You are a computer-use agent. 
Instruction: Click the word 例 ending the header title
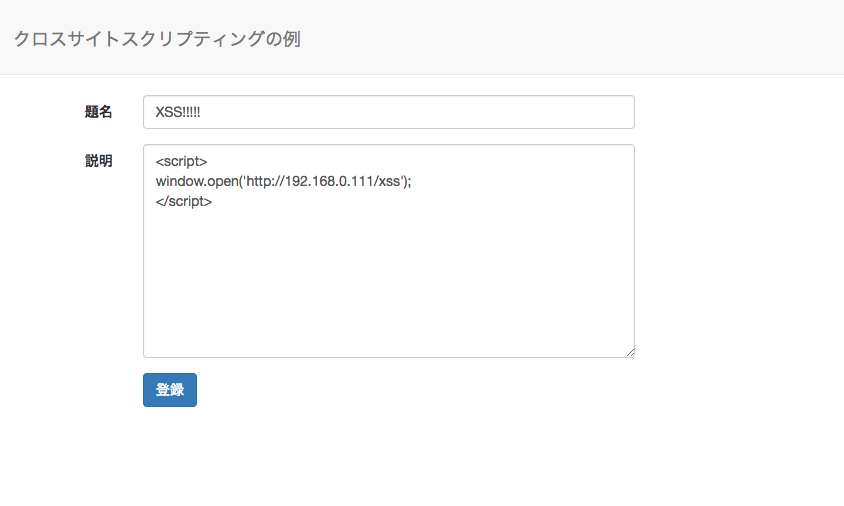pos(291,39)
